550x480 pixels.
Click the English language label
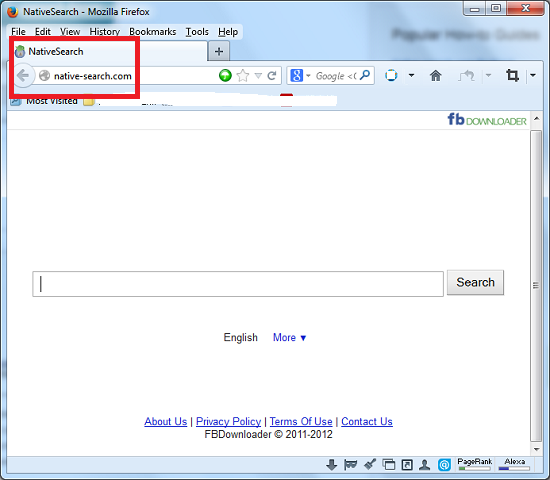[241, 338]
